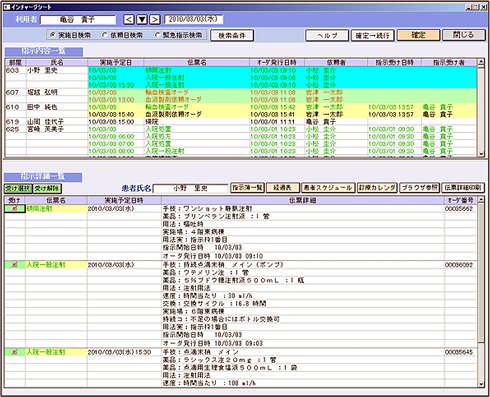Advance to the next date with the > button

tap(154, 20)
